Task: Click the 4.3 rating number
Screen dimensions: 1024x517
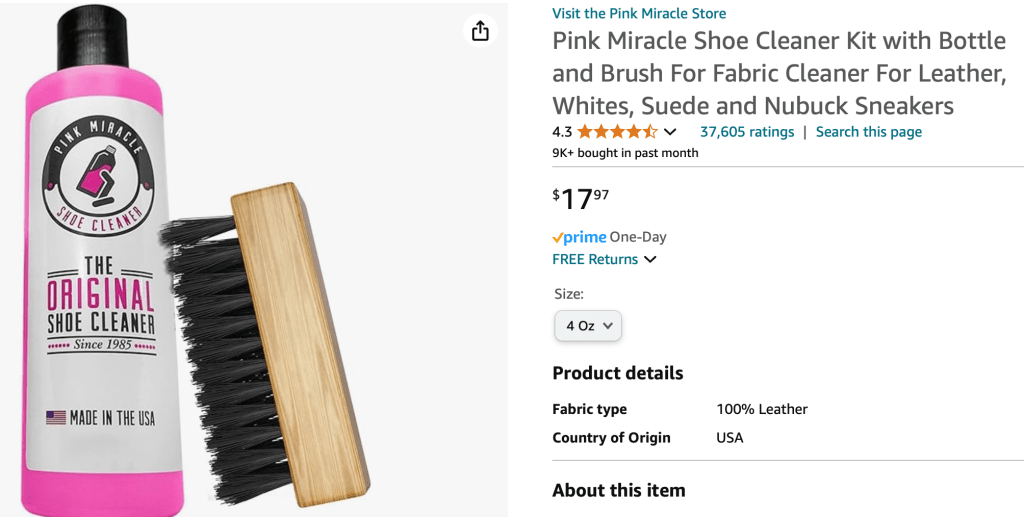Action: tap(562, 132)
